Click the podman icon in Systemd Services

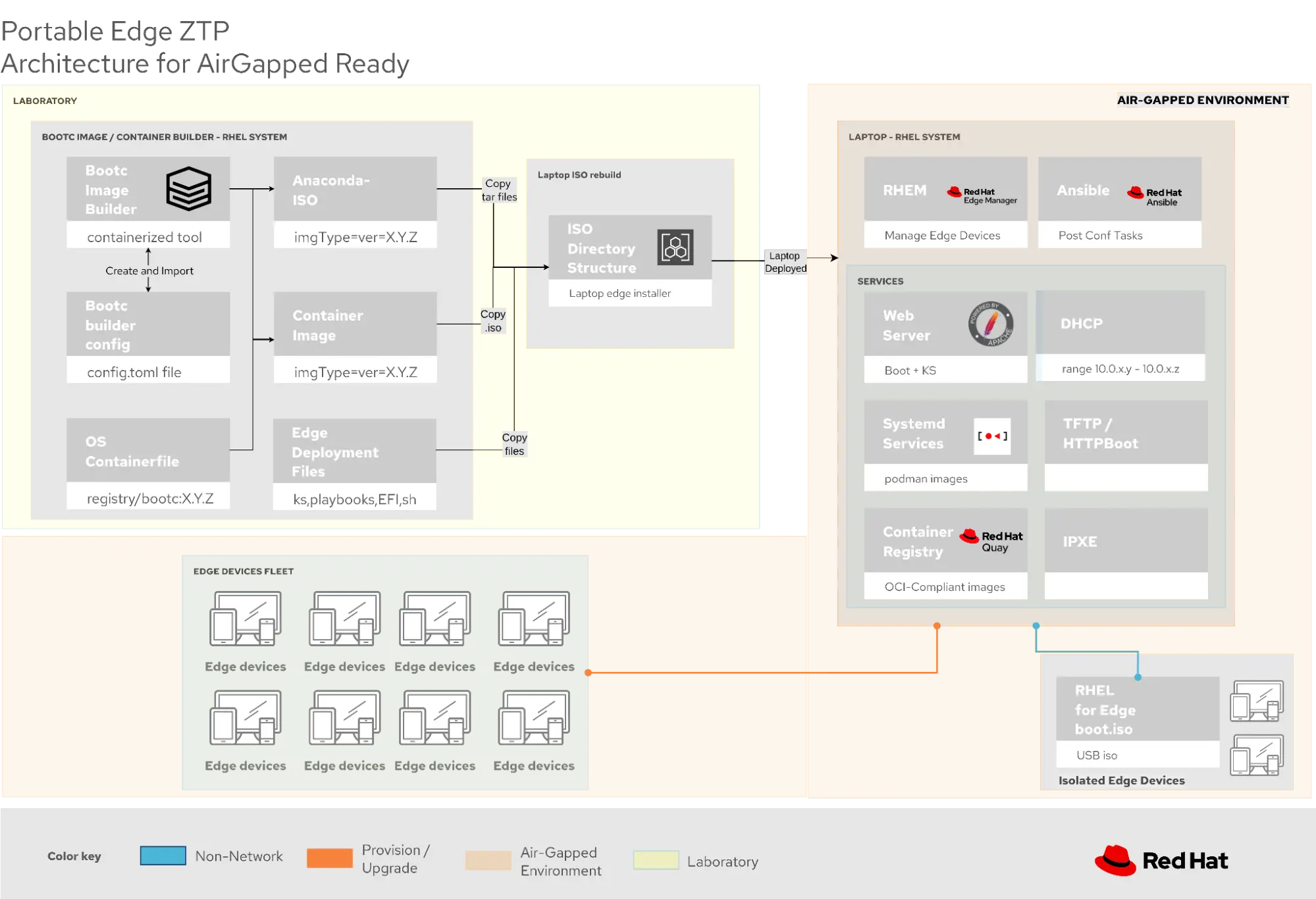click(x=992, y=436)
